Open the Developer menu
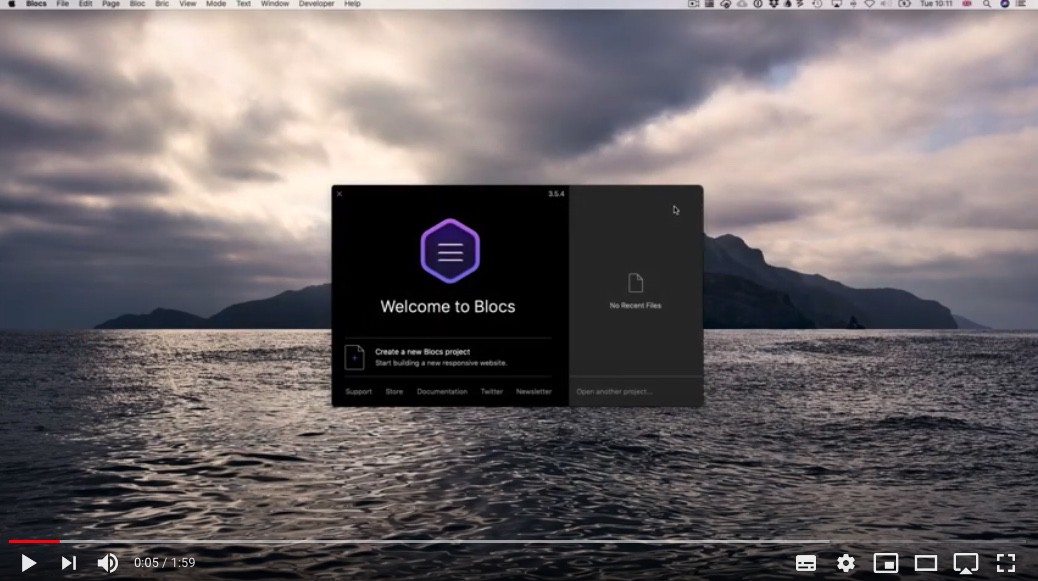This screenshot has height=581, width=1038. 316,4
